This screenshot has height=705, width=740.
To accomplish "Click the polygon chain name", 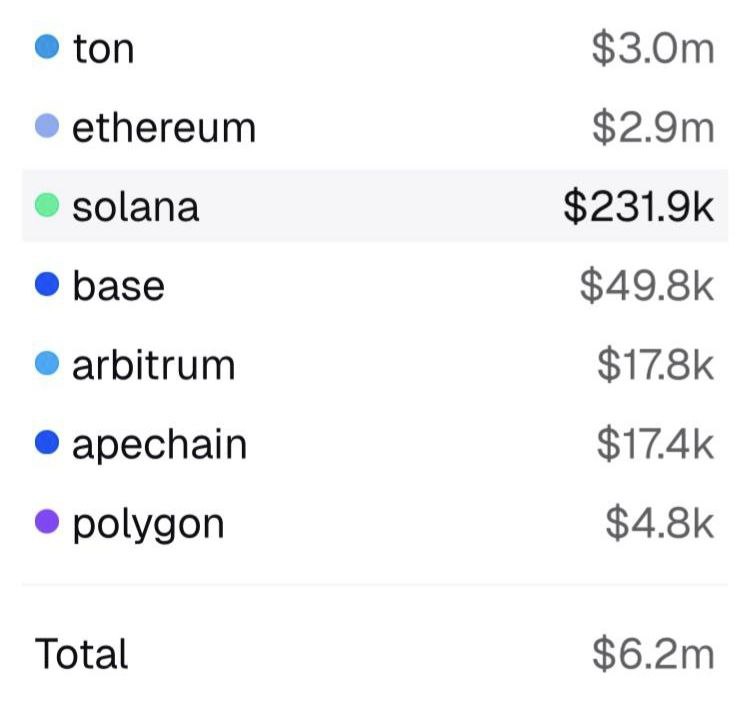I will 148,524.
